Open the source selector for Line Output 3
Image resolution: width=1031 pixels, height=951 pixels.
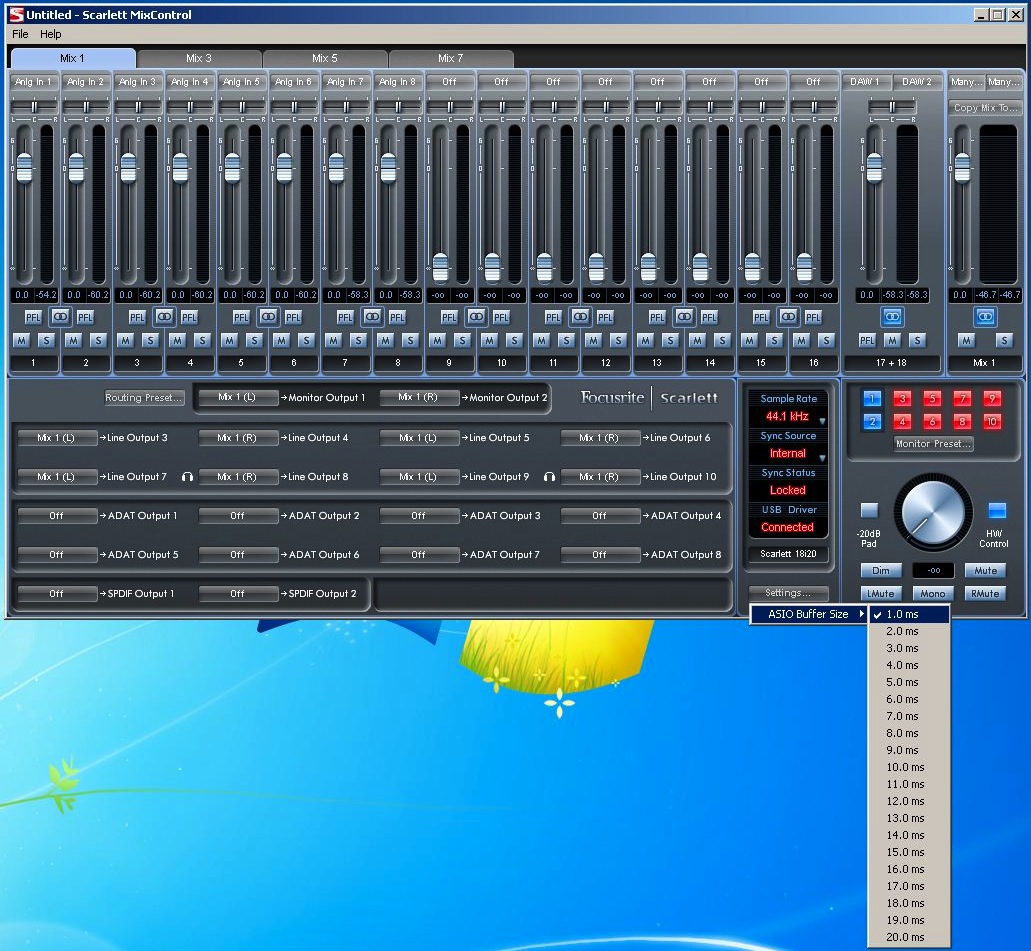[x=56, y=437]
